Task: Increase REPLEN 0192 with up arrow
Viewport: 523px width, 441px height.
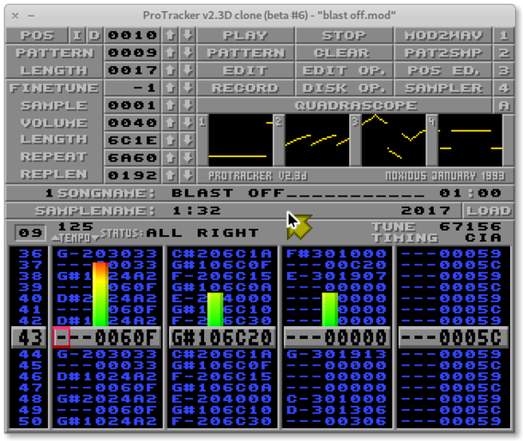Action: [x=170, y=175]
